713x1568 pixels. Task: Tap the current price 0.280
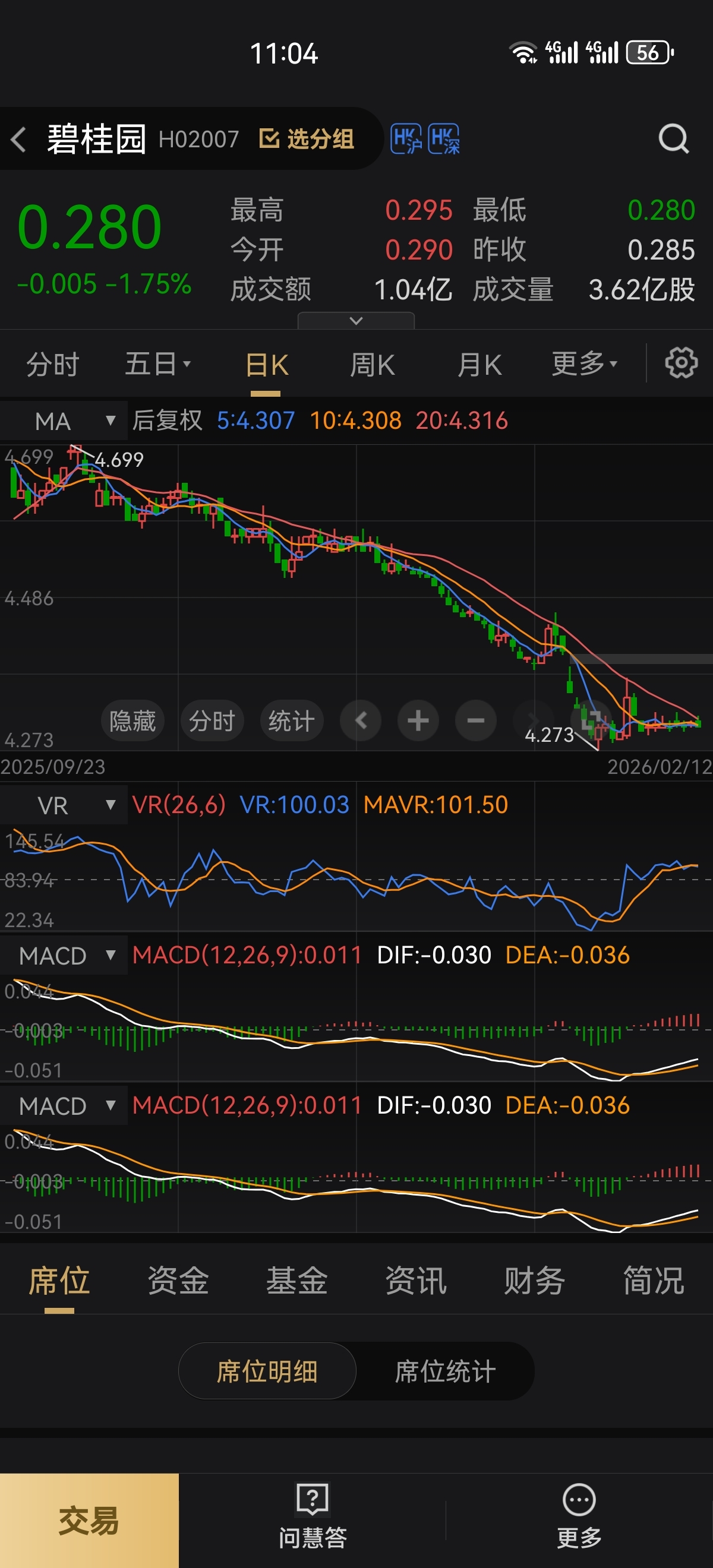point(90,227)
